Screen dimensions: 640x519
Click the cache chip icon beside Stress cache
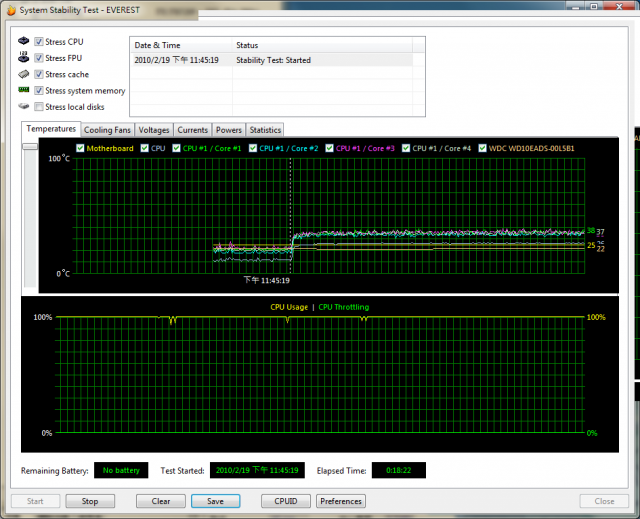(24, 74)
